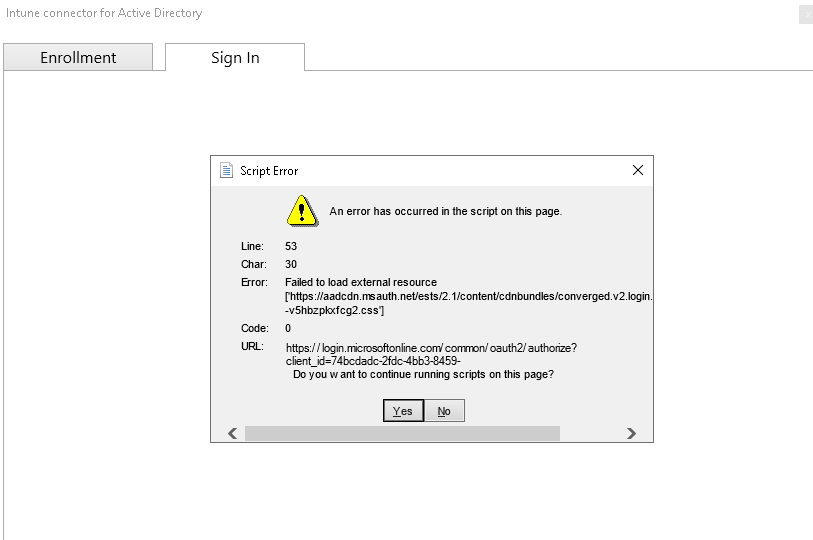Click the right arrow of horizontal scrollbar
Image resolution: width=813 pixels, height=540 pixels.
[631, 433]
